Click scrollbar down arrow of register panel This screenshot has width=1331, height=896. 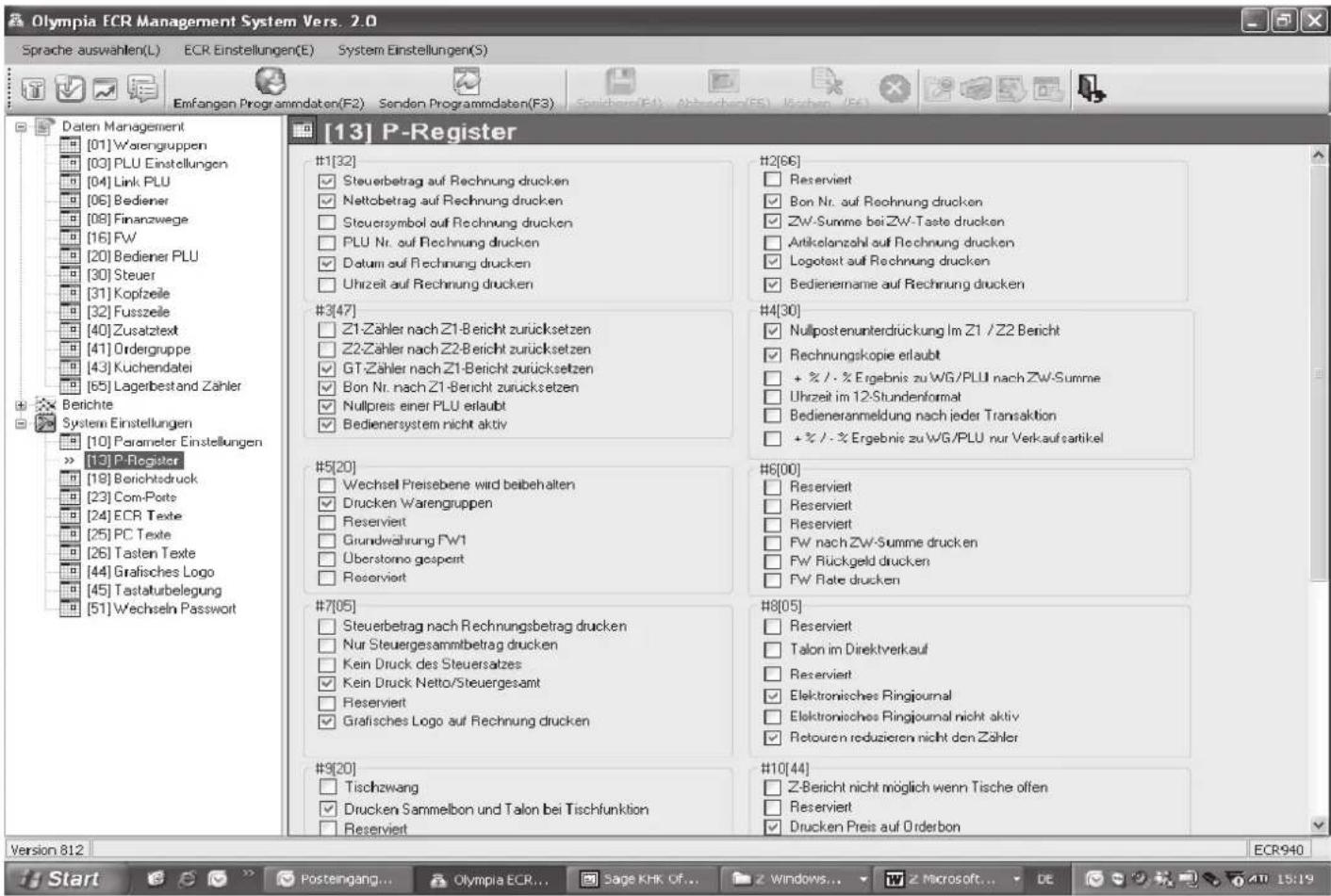pos(1318,825)
